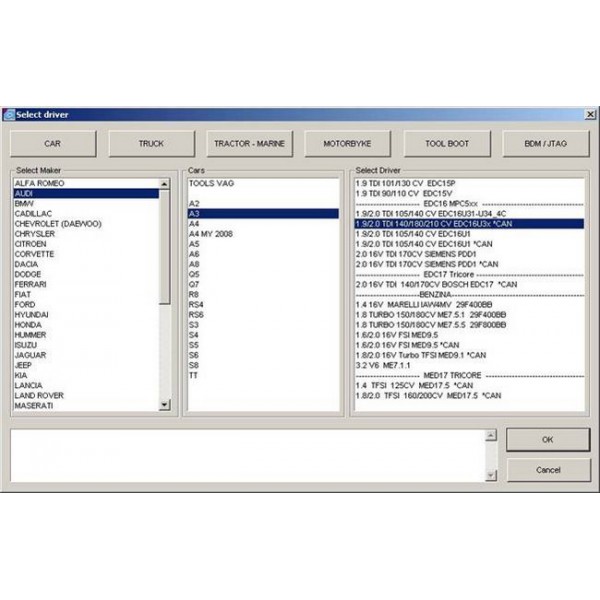Choose A4 MY 2008 model
Image resolution: width=600 pixels, height=600 pixels.
(x=263, y=234)
